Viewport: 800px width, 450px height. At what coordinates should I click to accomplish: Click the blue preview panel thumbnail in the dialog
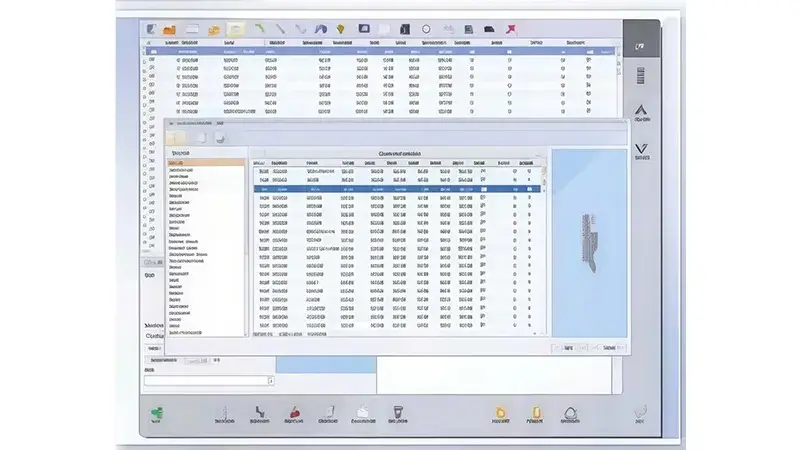[x=590, y=243]
